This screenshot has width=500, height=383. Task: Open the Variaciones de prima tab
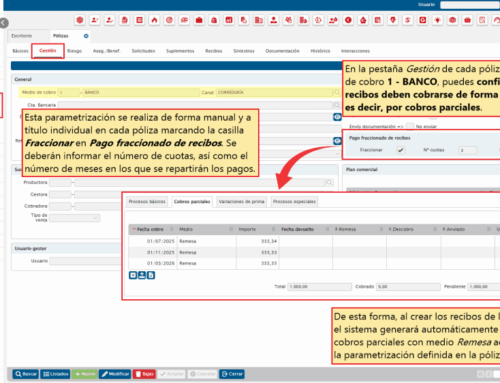[x=241, y=202]
